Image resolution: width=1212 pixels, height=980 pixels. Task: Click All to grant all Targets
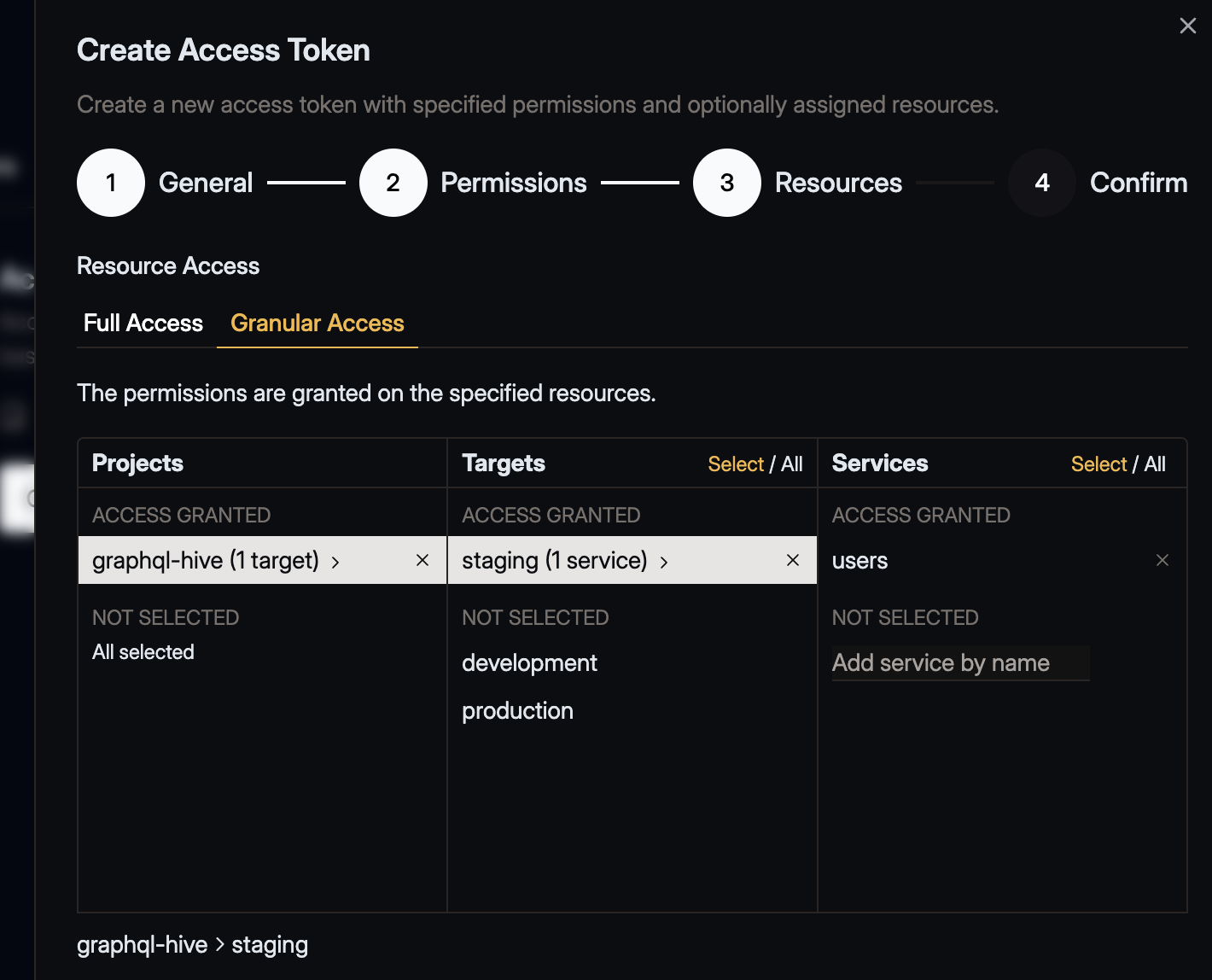[x=790, y=464]
